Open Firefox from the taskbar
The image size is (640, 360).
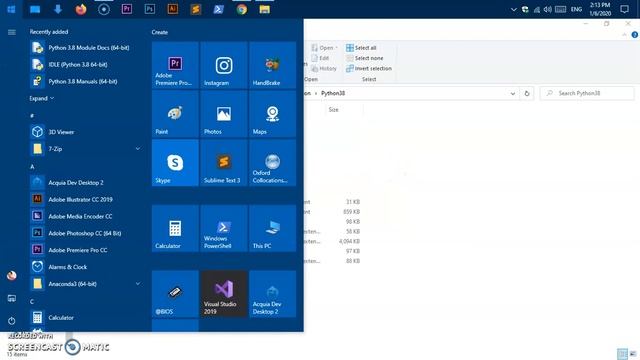pyautogui.click(x=81, y=9)
